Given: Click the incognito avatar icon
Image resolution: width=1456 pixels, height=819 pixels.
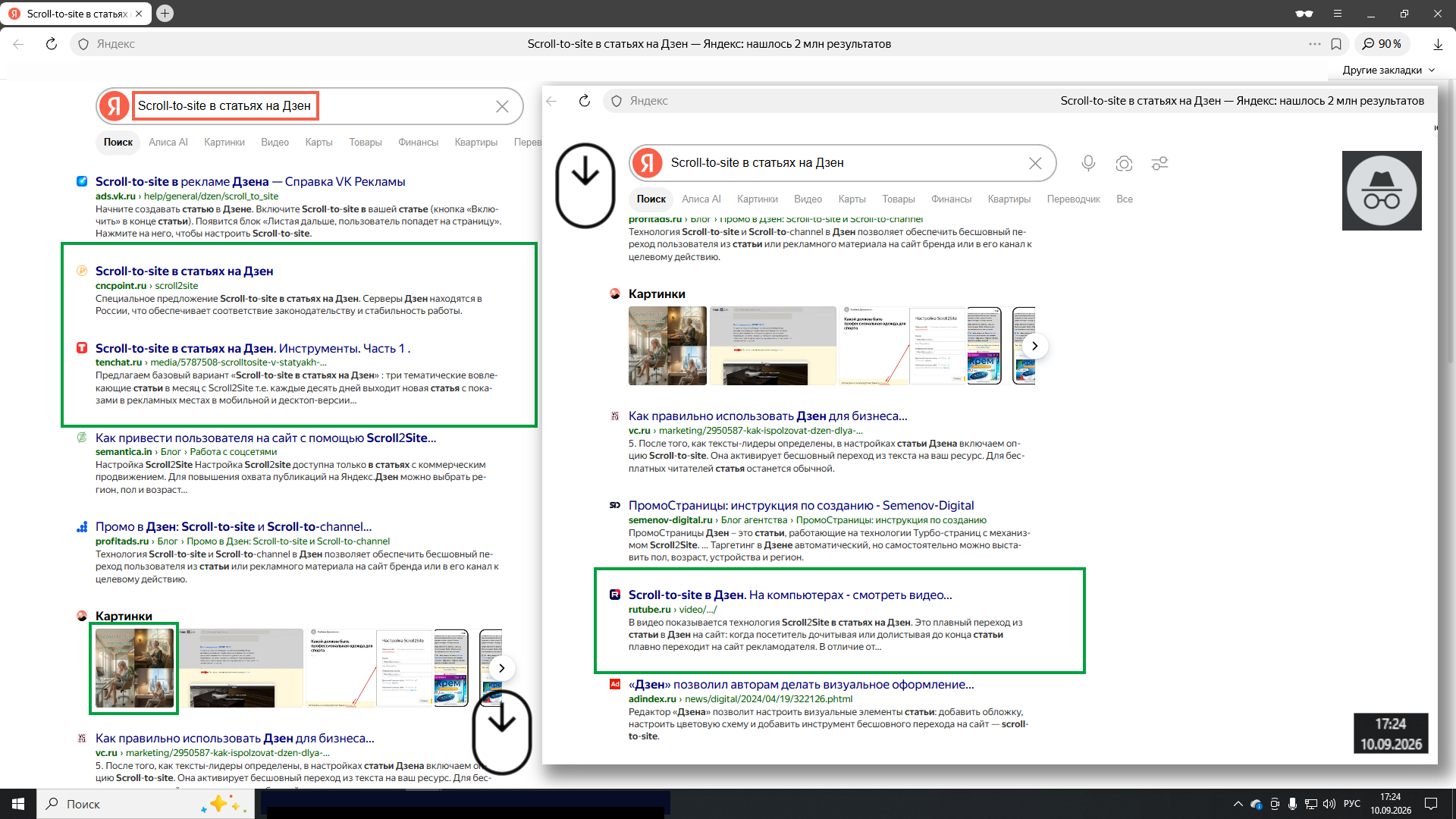Looking at the screenshot, I should 1382,190.
